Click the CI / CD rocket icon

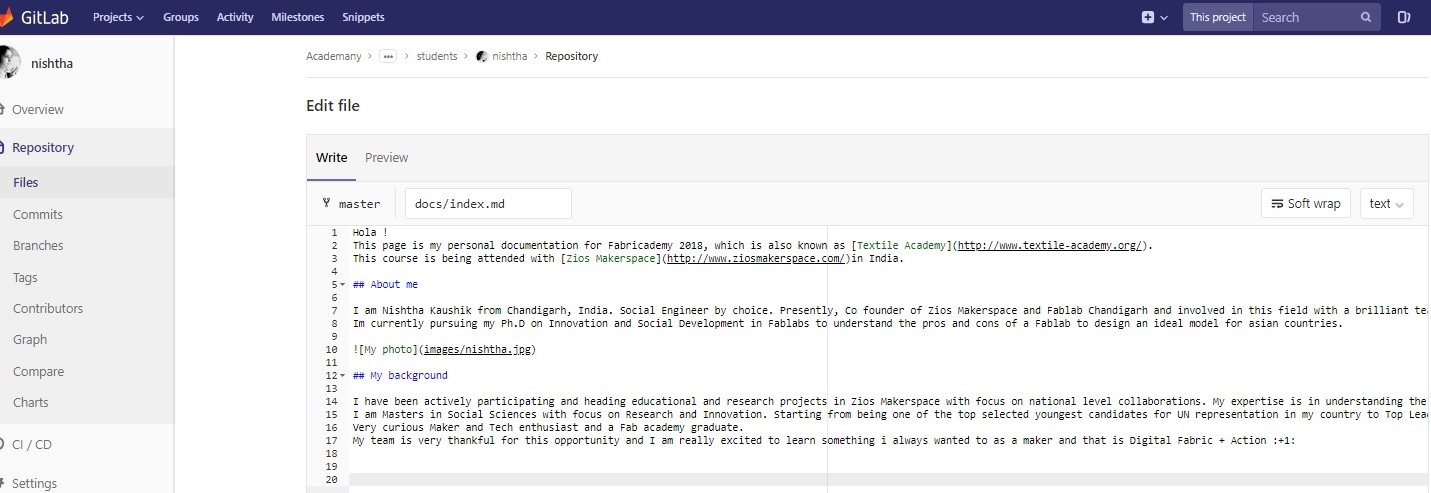2,444
